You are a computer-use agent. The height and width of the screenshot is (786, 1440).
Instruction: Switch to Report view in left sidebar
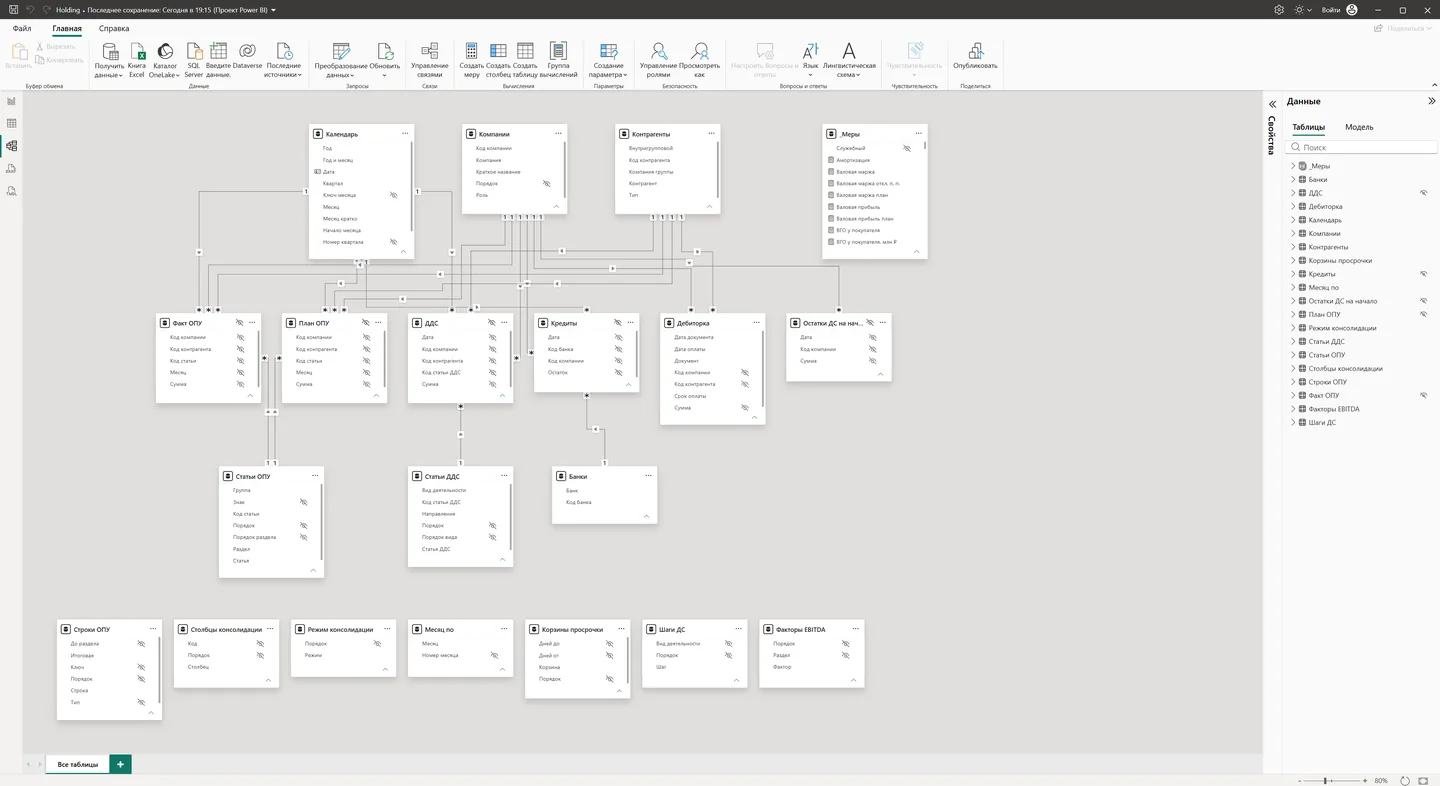(x=12, y=101)
